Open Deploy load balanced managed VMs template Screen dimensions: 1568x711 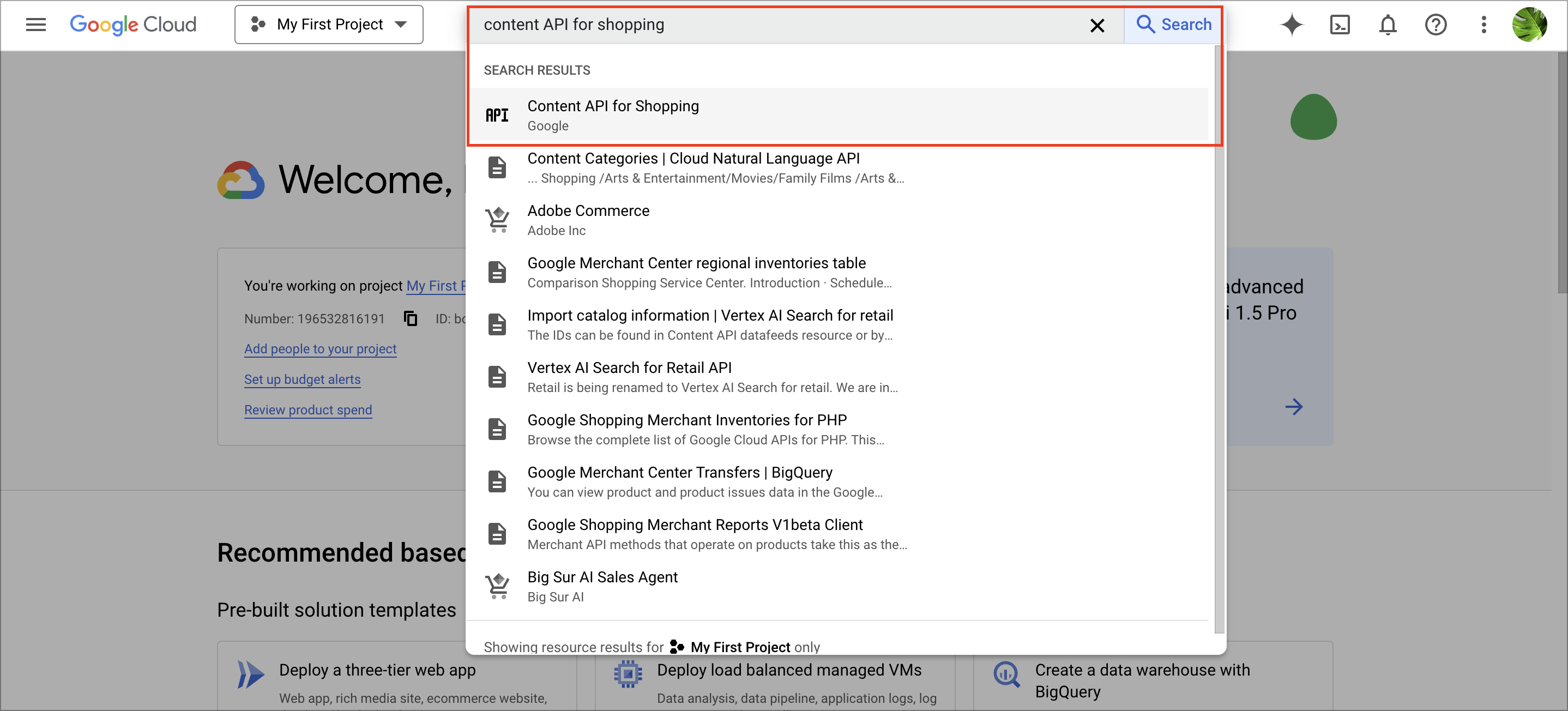point(789,670)
